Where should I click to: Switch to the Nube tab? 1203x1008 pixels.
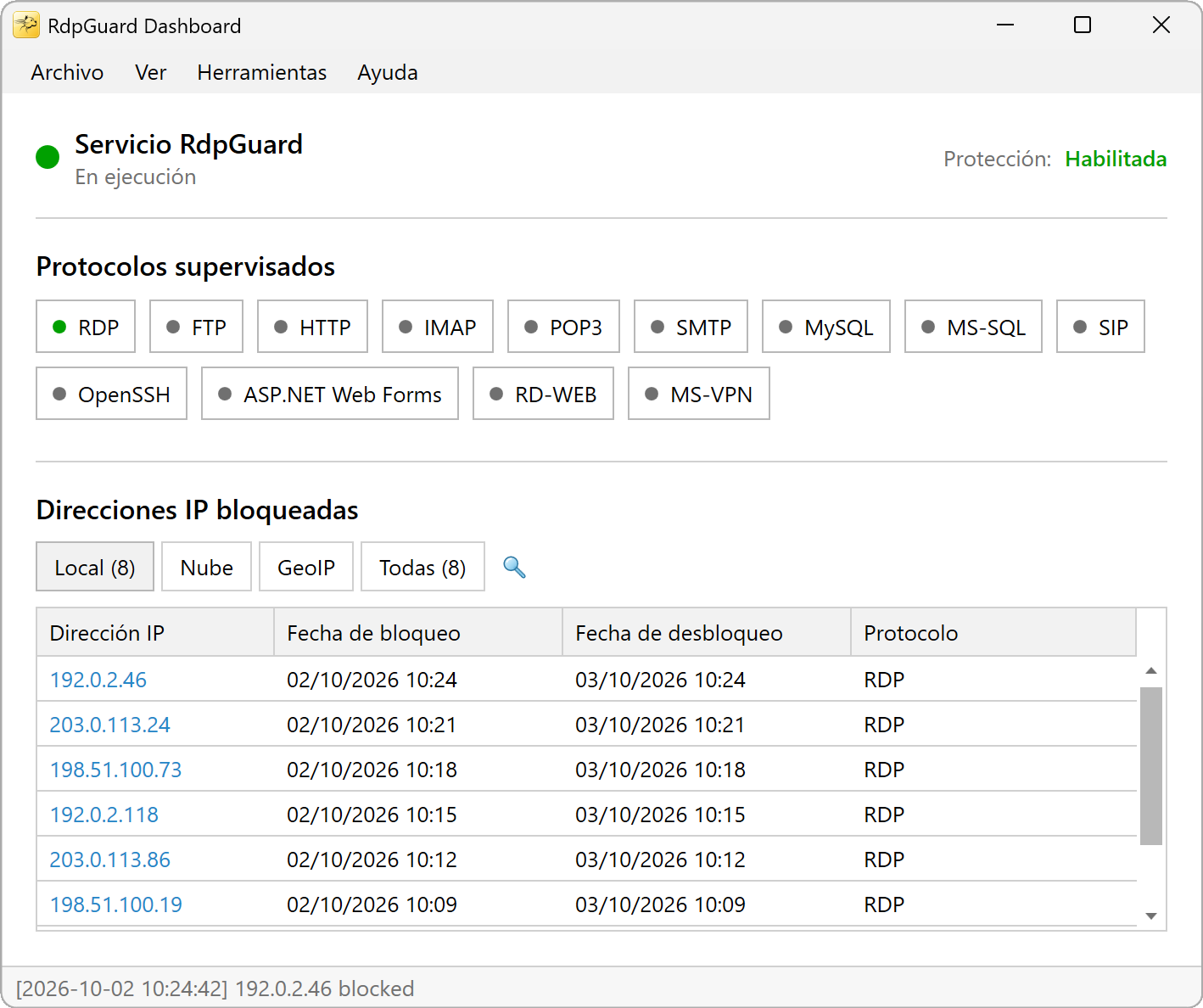coord(207,567)
